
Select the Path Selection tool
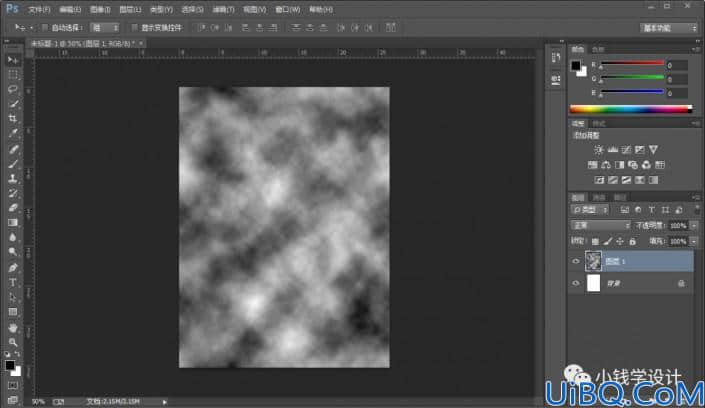tap(13, 297)
